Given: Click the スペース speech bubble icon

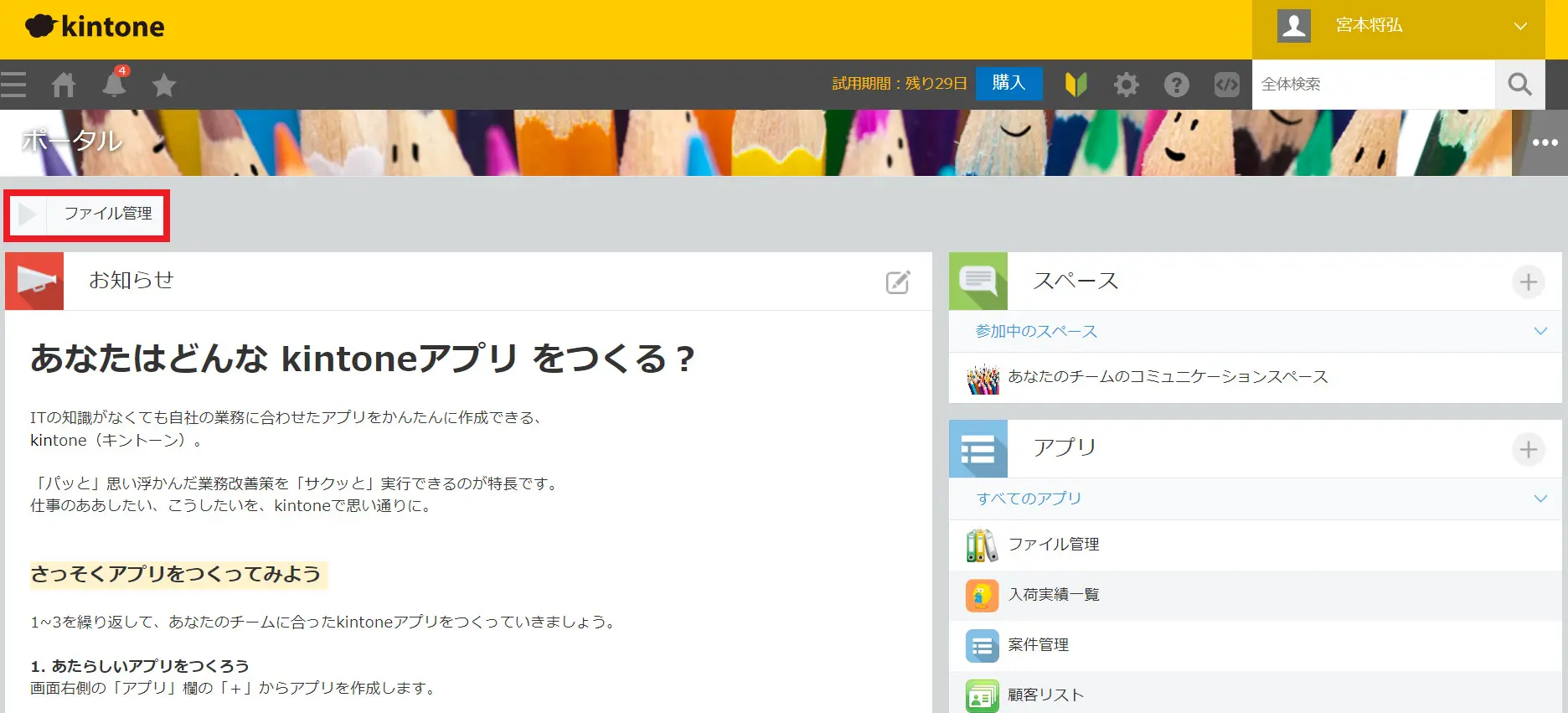Looking at the screenshot, I should (x=978, y=281).
